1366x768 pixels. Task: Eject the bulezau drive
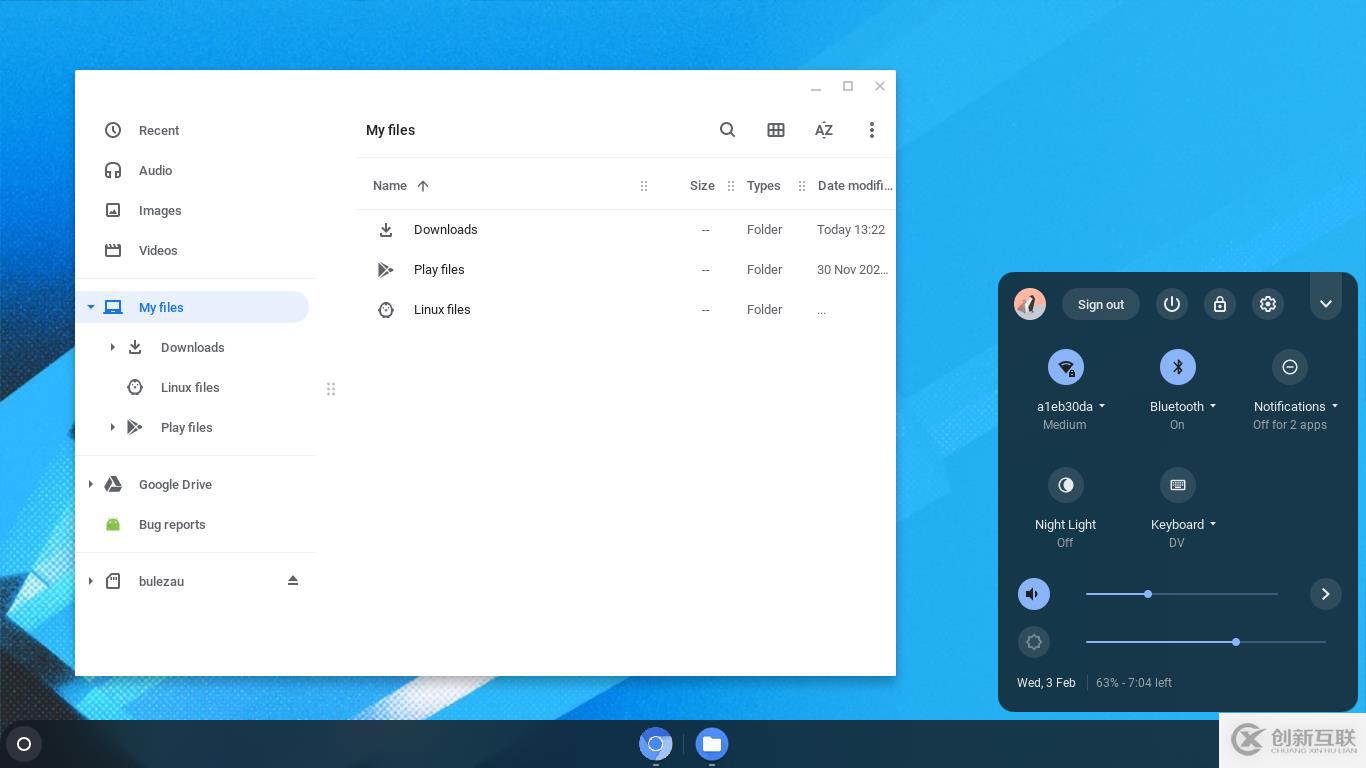(x=293, y=581)
